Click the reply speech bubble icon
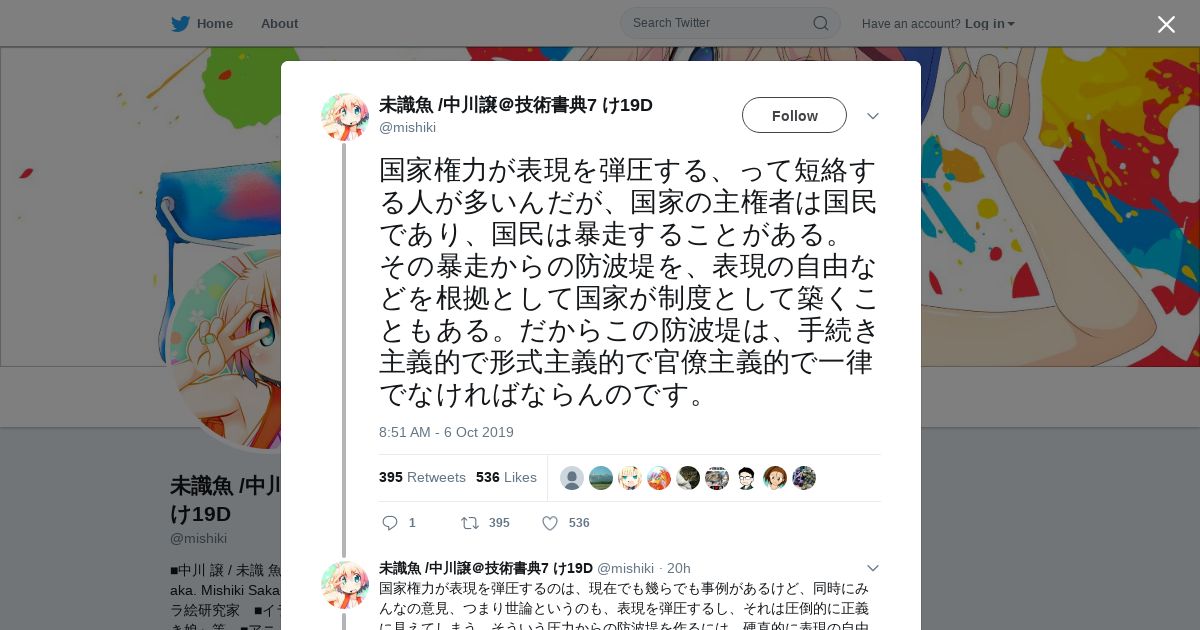Image resolution: width=1200 pixels, height=630 pixels. point(390,523)
